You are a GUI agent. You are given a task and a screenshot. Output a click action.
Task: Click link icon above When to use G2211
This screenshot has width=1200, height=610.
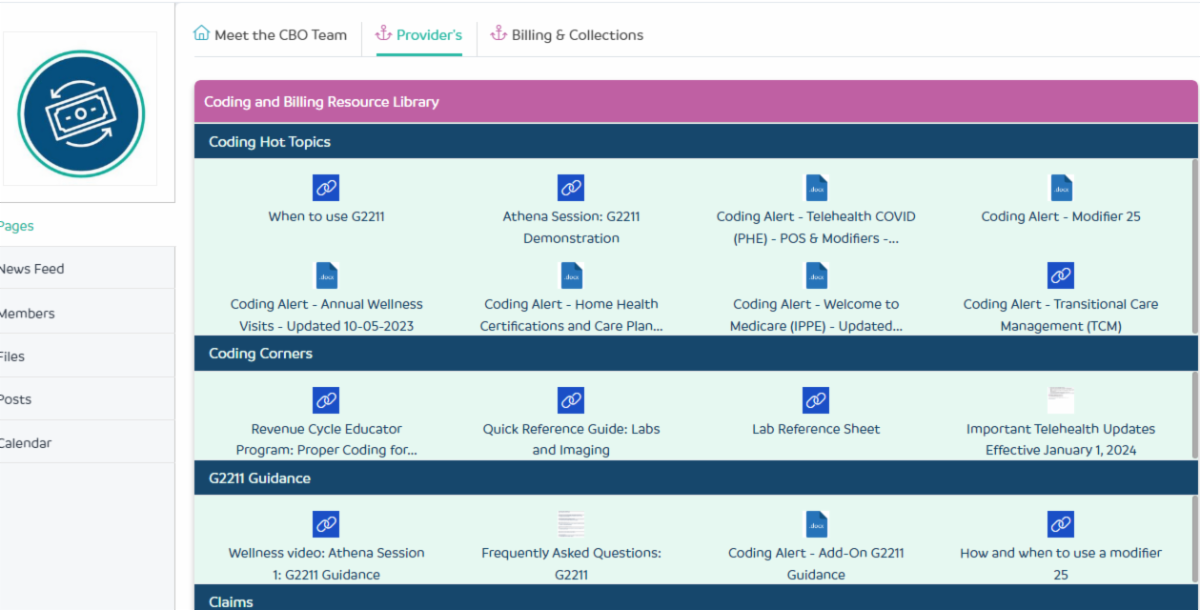tap(326, 188)
